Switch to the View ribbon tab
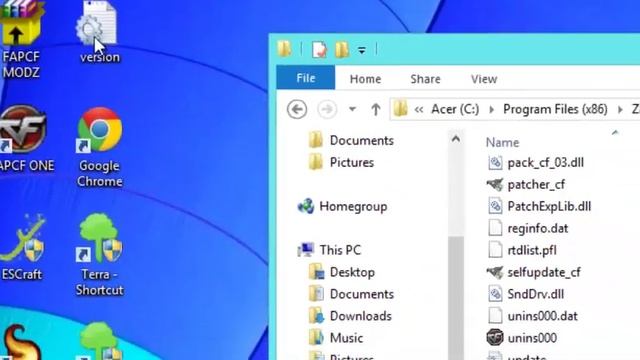 point(484,79)
